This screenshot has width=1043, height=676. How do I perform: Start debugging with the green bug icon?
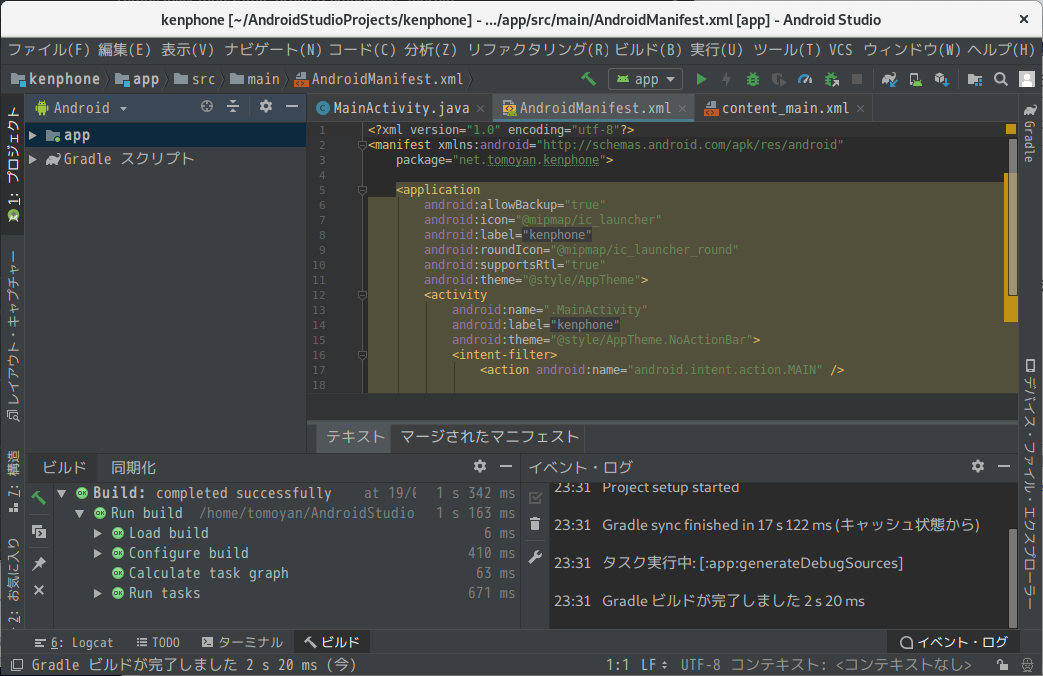[x=752, y=79]
